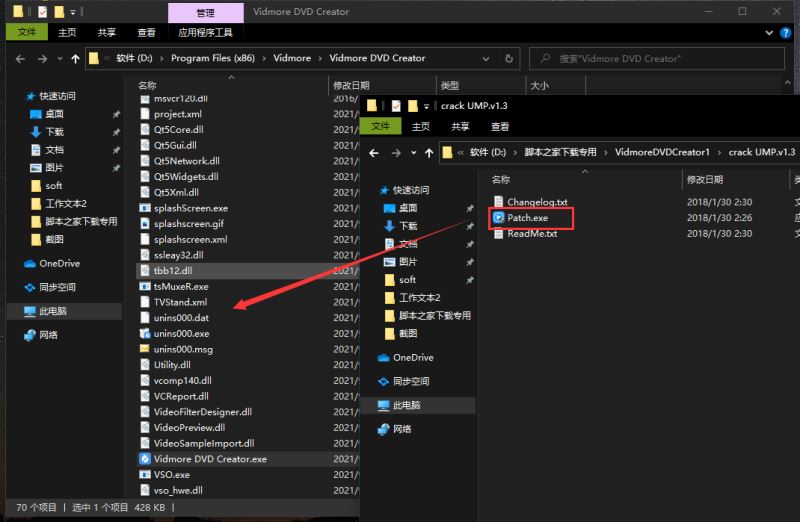The width and height of the screenshot is (800, 522).
Task: Click Vidmore breadcrumb in address bar
Action: coord(292,58)
